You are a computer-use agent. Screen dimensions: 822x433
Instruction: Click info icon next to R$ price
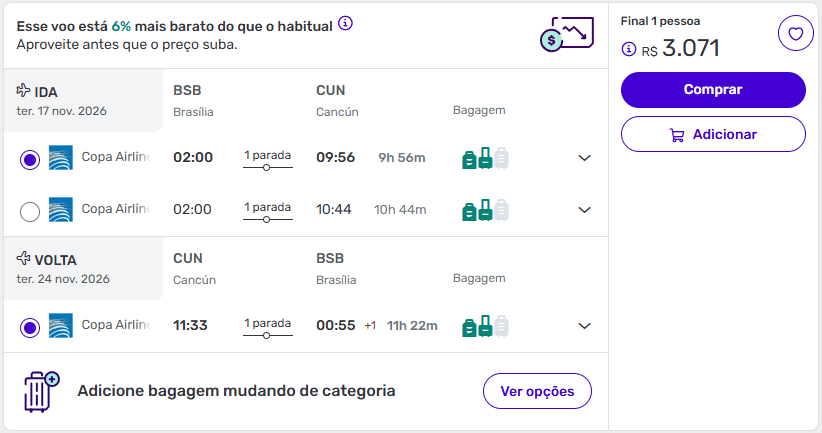629,49
